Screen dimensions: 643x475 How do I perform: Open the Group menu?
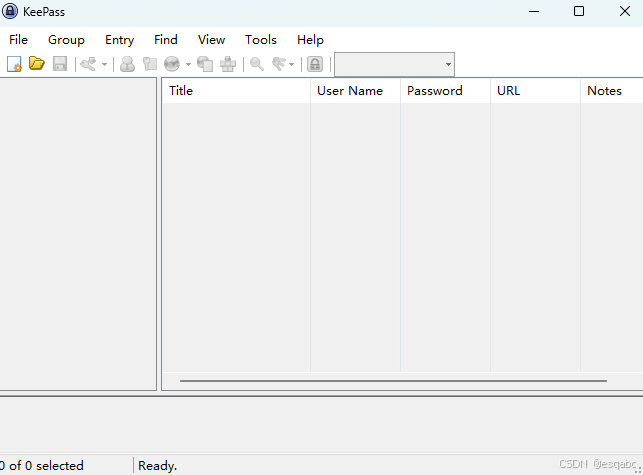(66, 40)
